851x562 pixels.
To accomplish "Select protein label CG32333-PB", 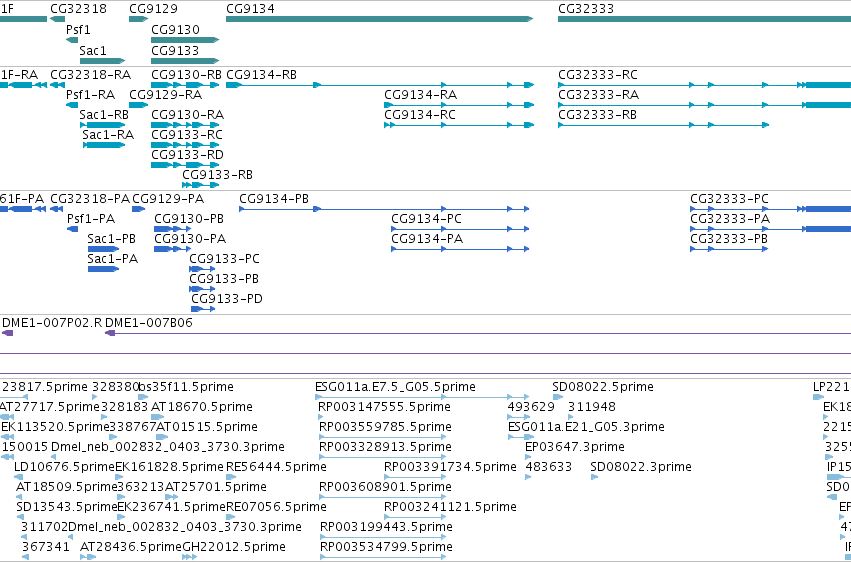I will coord(729,239).
